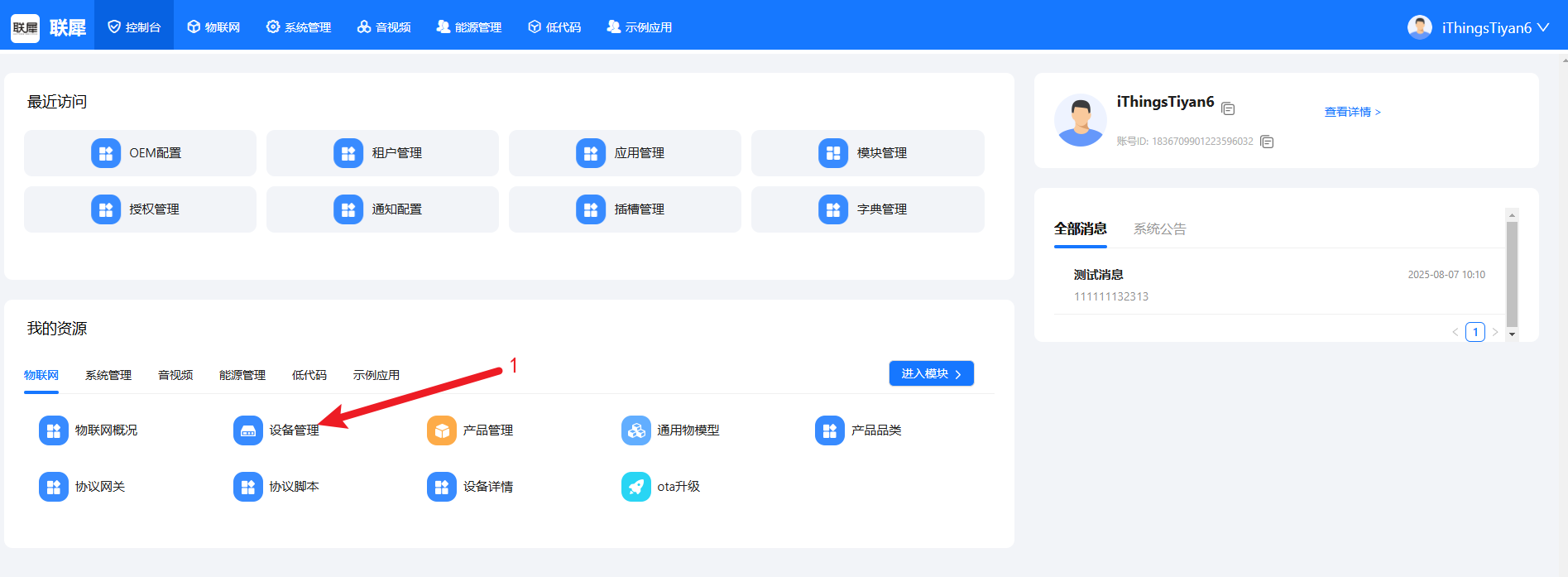This screenshot has width=1568, height=577.
Task: Click the copy icon beside username iThingsTiyan6
Action: point(1228,108)
